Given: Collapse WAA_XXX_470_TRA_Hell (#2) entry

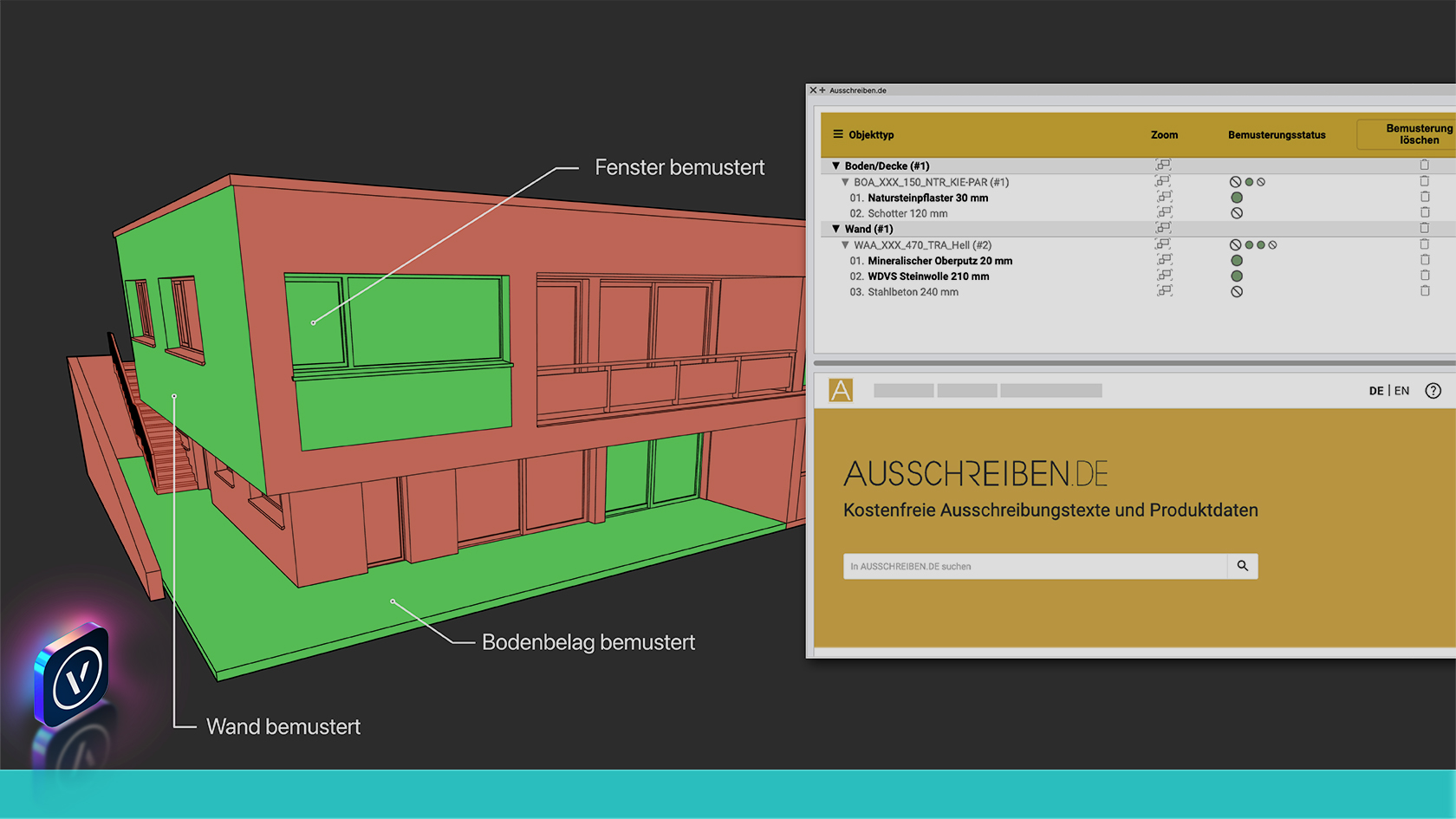Looking at the screenshot, I should point(845,245).
